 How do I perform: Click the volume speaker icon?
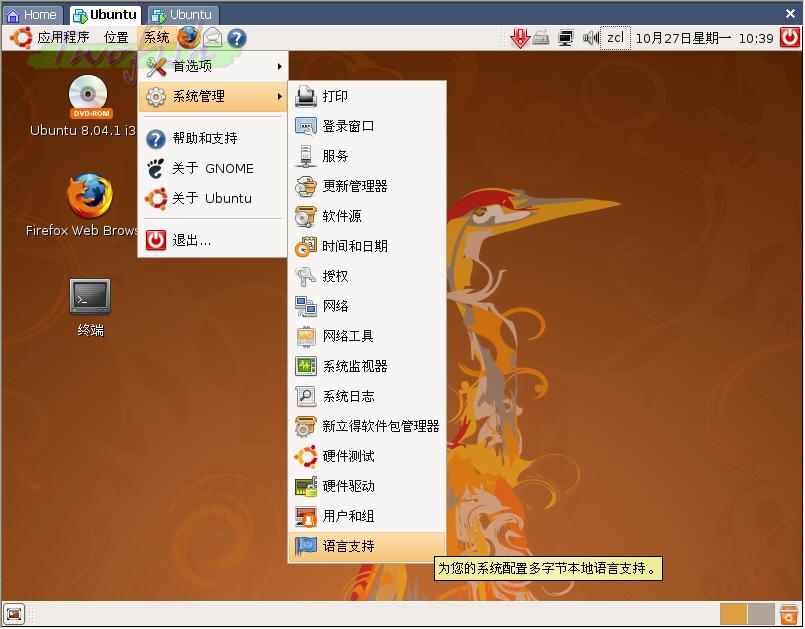590,38
